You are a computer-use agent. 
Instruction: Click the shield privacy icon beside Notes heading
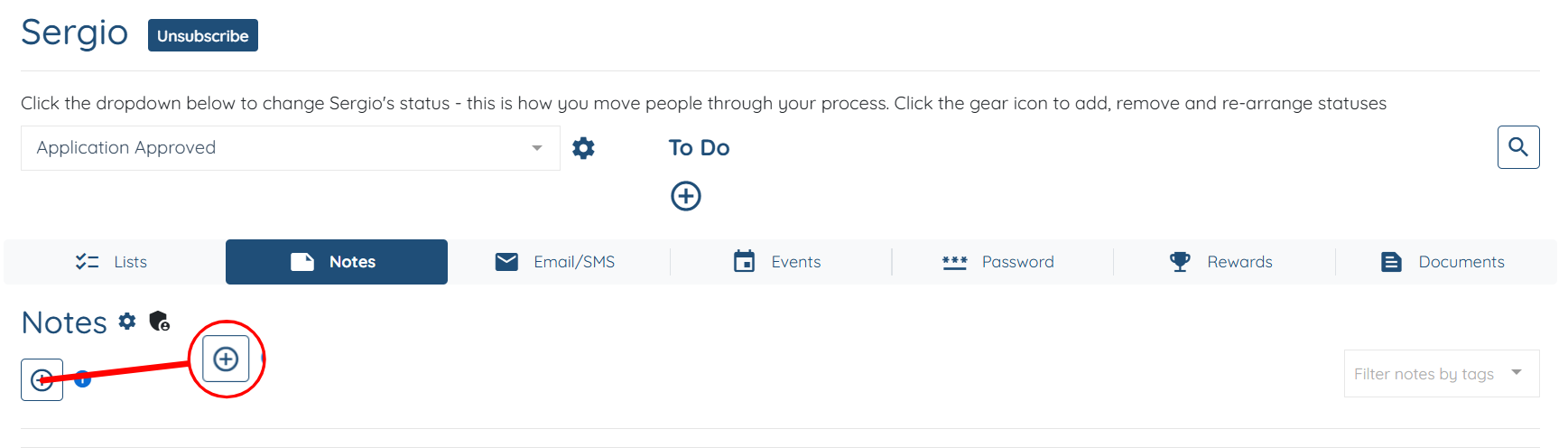160,321
